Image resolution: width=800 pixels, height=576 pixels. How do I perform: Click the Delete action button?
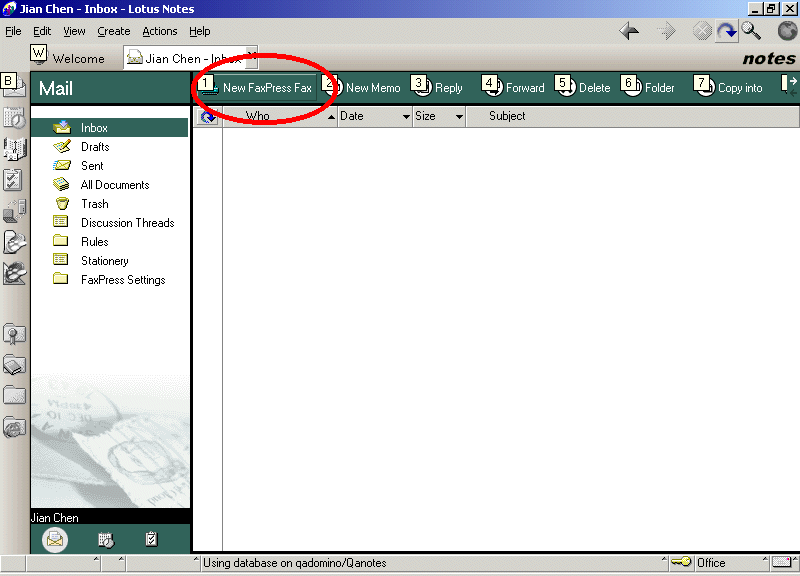click(583, 87)
